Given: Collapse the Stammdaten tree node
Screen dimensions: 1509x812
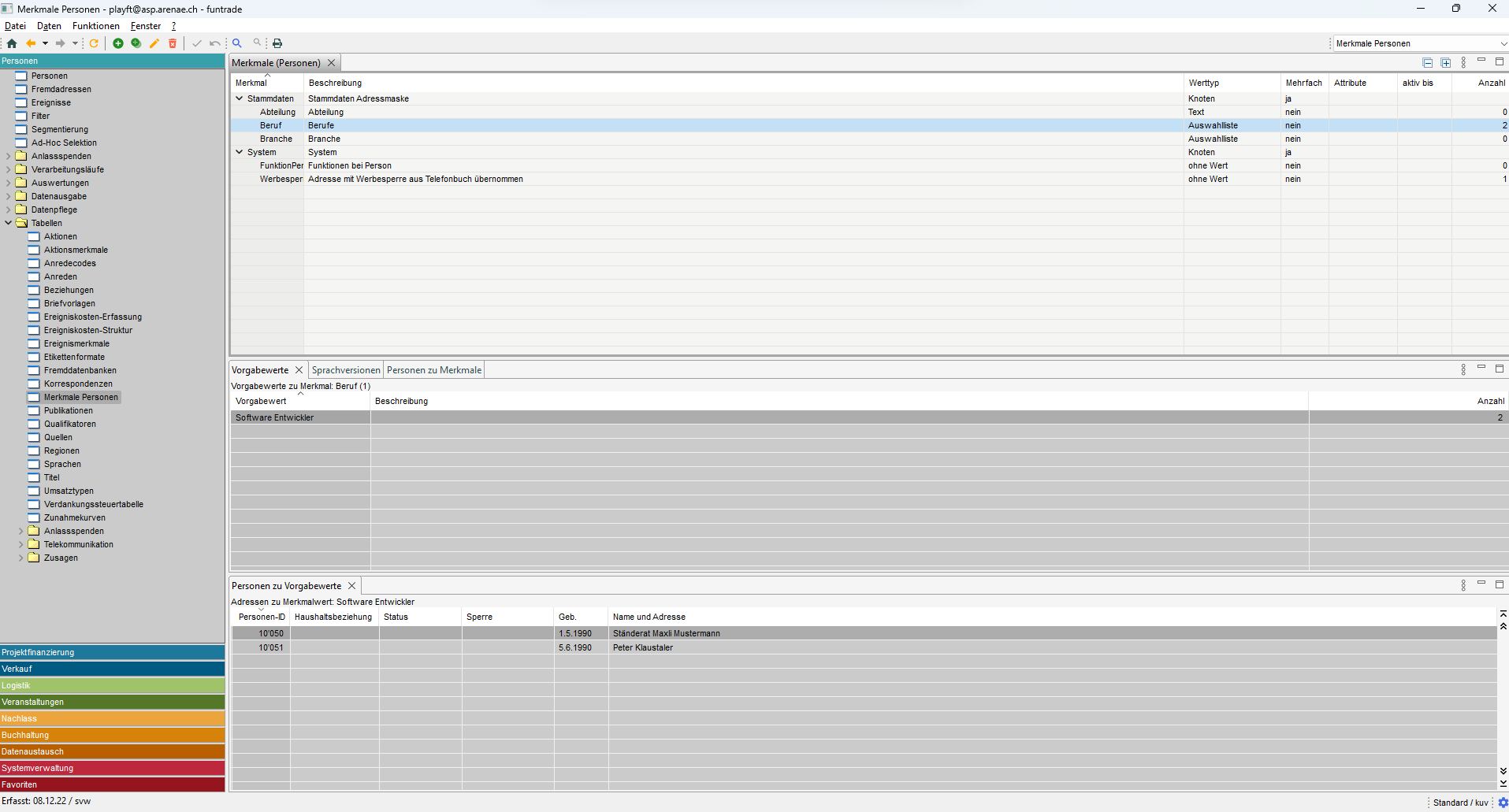Looking at the screenshot, I should (x=240, y=98).
